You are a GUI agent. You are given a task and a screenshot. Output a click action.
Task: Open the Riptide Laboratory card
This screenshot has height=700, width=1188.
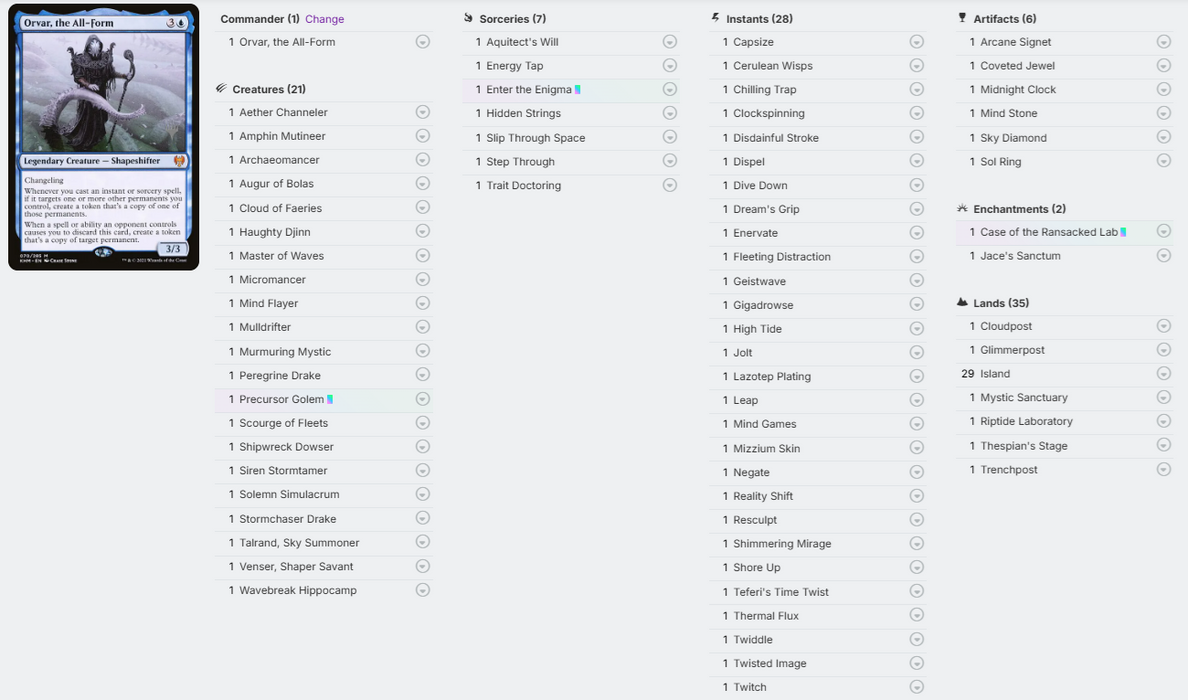(x=1026, y=421)
